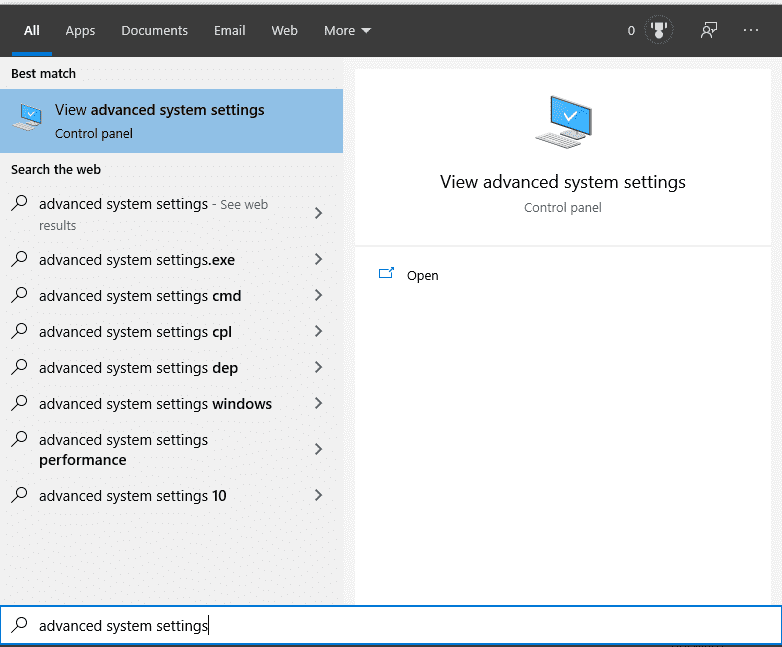Switch to the Email tab
The image size is (782, 647).
point(229,30)
